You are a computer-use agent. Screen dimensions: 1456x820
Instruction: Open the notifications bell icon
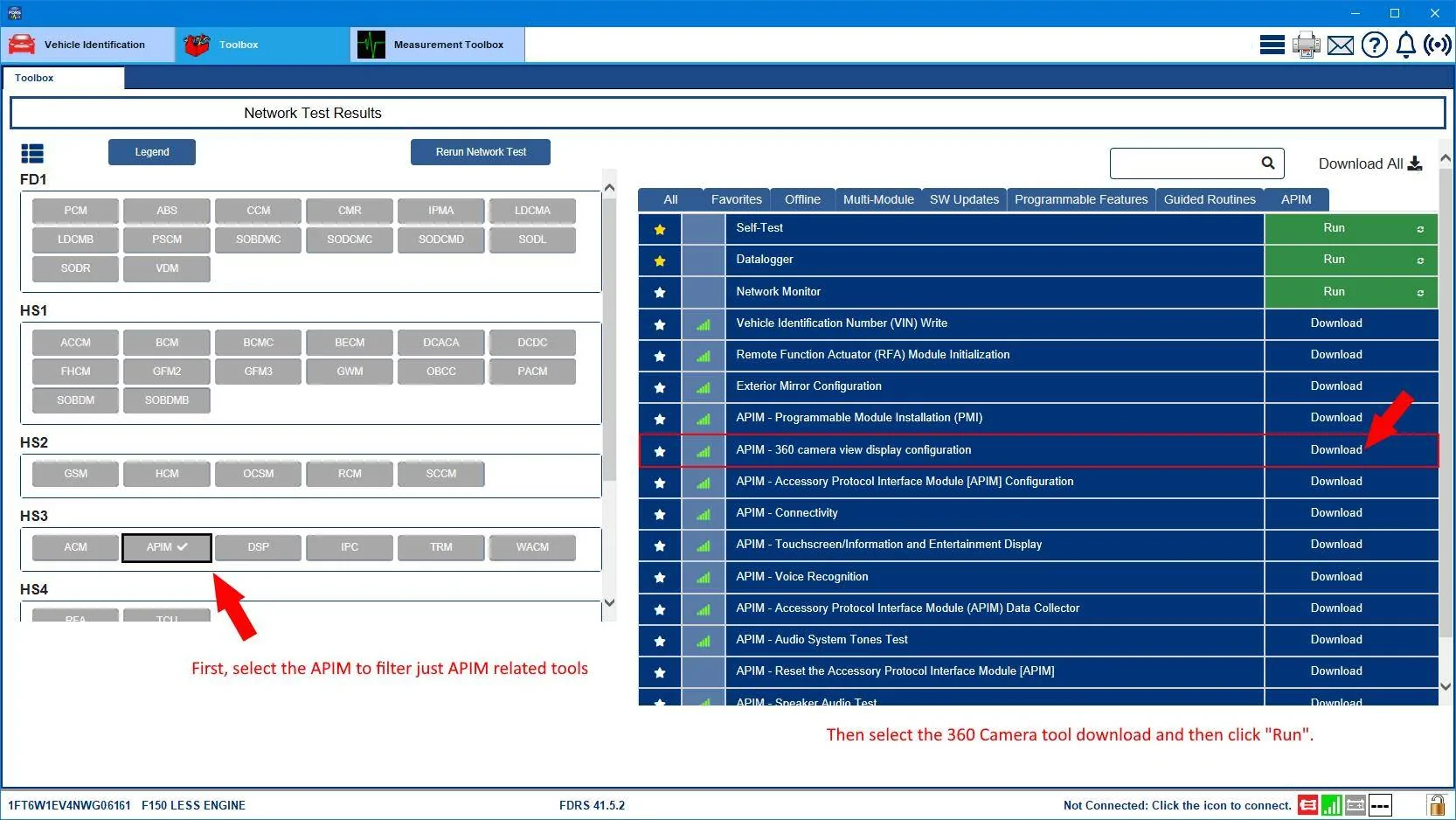[1405, 45]
